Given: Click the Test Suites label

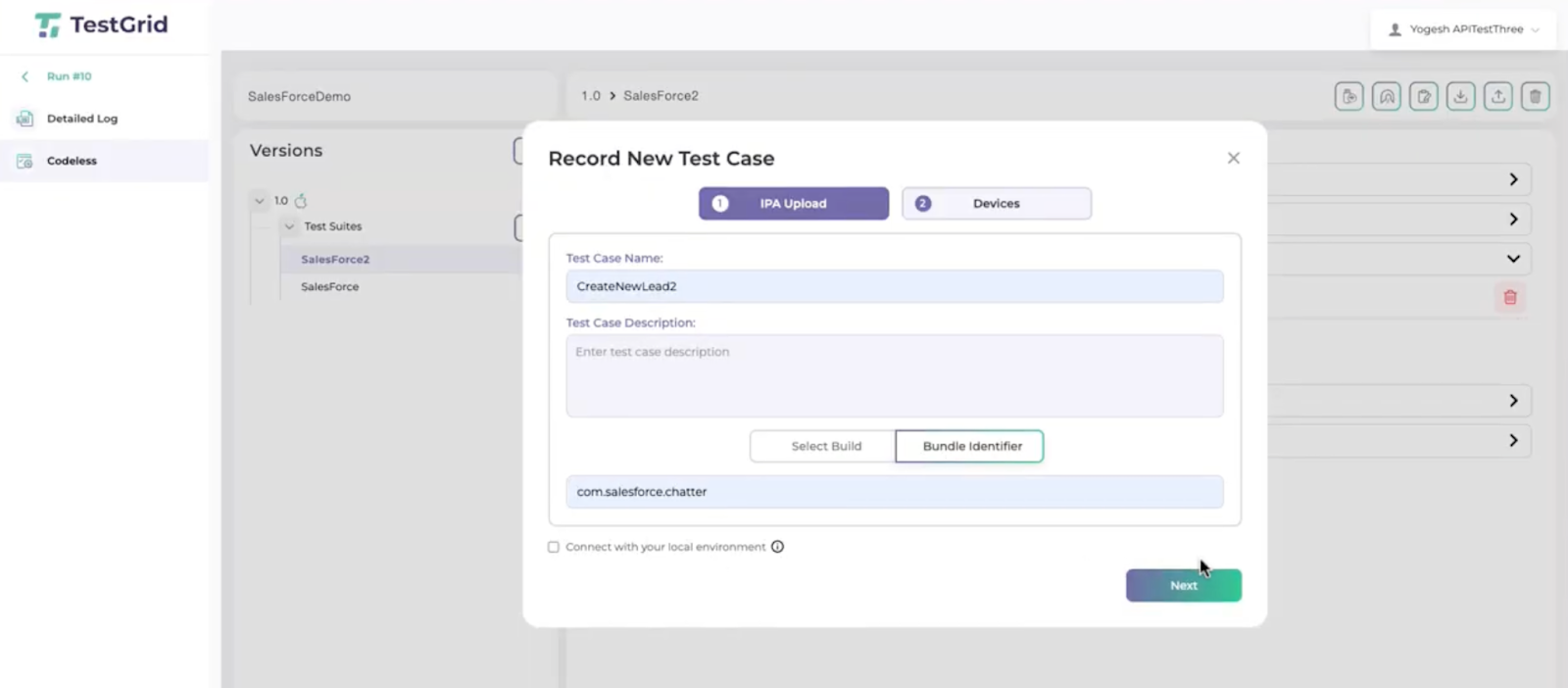Looking at the screenshot, I should pos(333,226).
